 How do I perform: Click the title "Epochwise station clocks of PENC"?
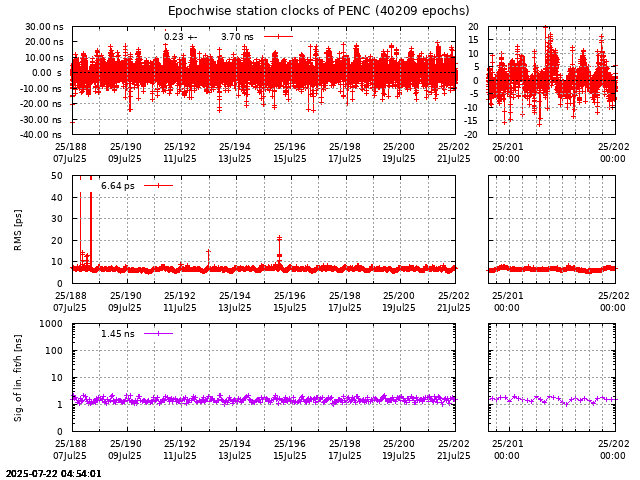coord(269,11)
